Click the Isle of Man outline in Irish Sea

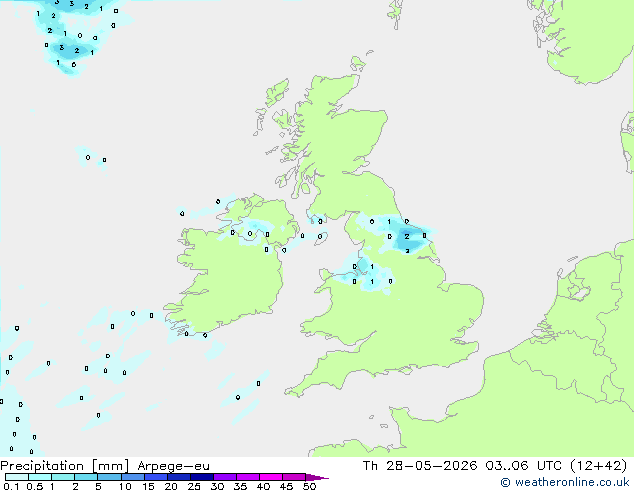(x=321, y=237)
